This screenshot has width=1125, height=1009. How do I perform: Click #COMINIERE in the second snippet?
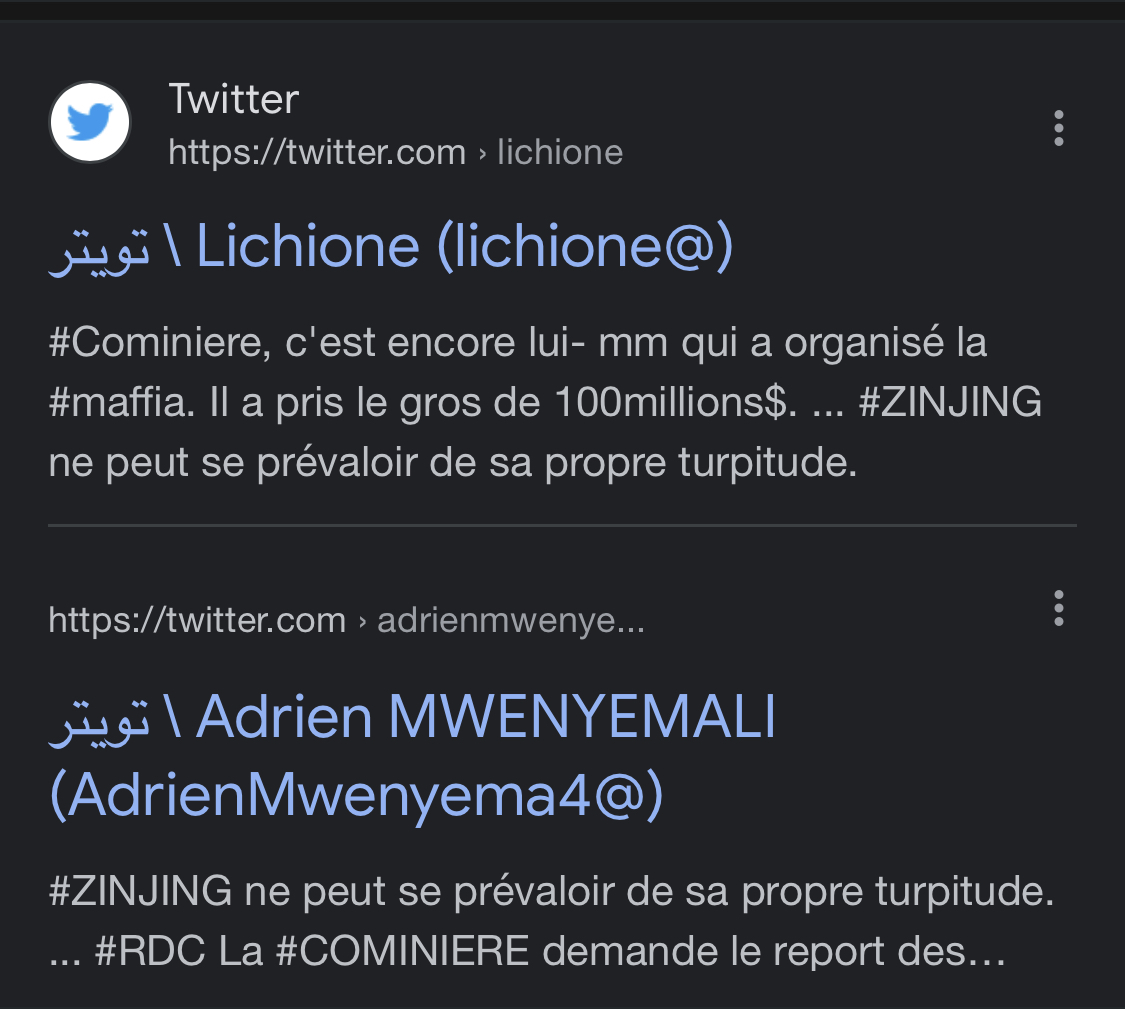[402, 952]
